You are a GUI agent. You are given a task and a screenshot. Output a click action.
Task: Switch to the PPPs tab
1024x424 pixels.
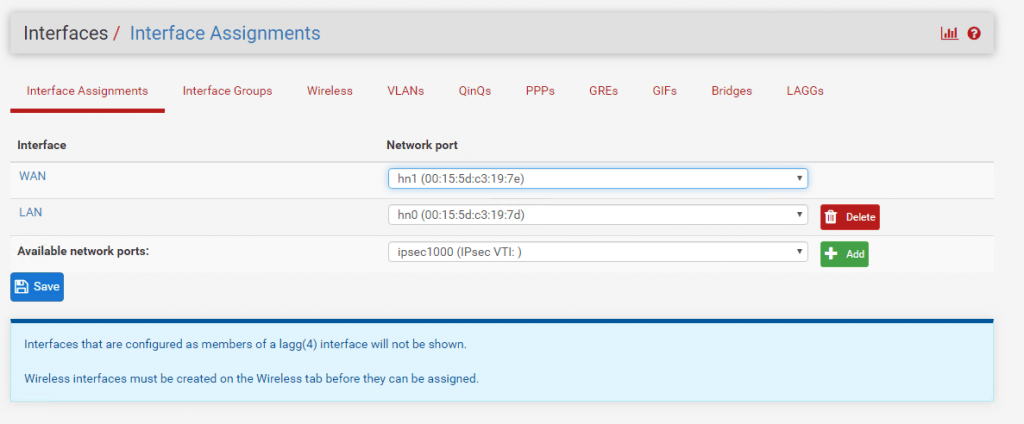point(540,91)
